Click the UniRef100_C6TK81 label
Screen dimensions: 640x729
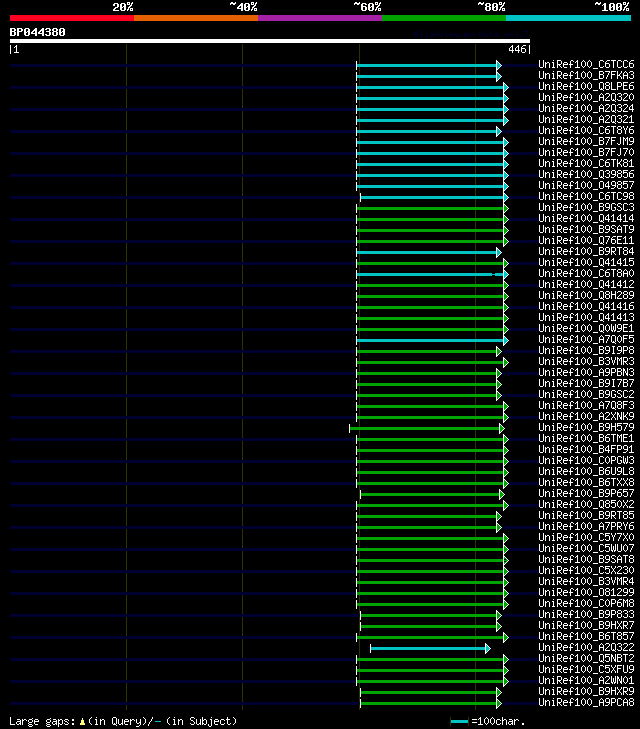pos(586,163)
